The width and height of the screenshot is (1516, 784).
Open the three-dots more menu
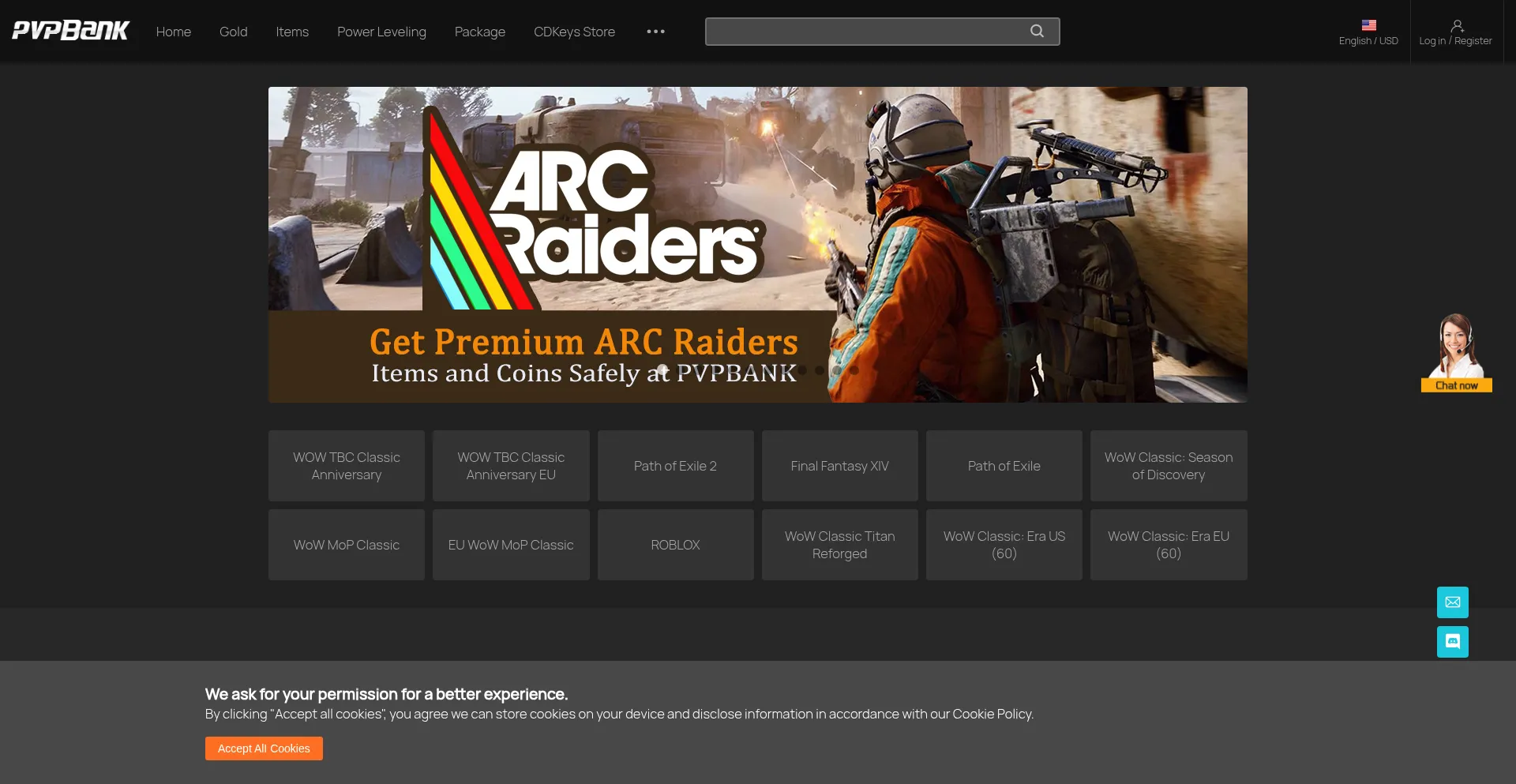click(x=655, y=32)
